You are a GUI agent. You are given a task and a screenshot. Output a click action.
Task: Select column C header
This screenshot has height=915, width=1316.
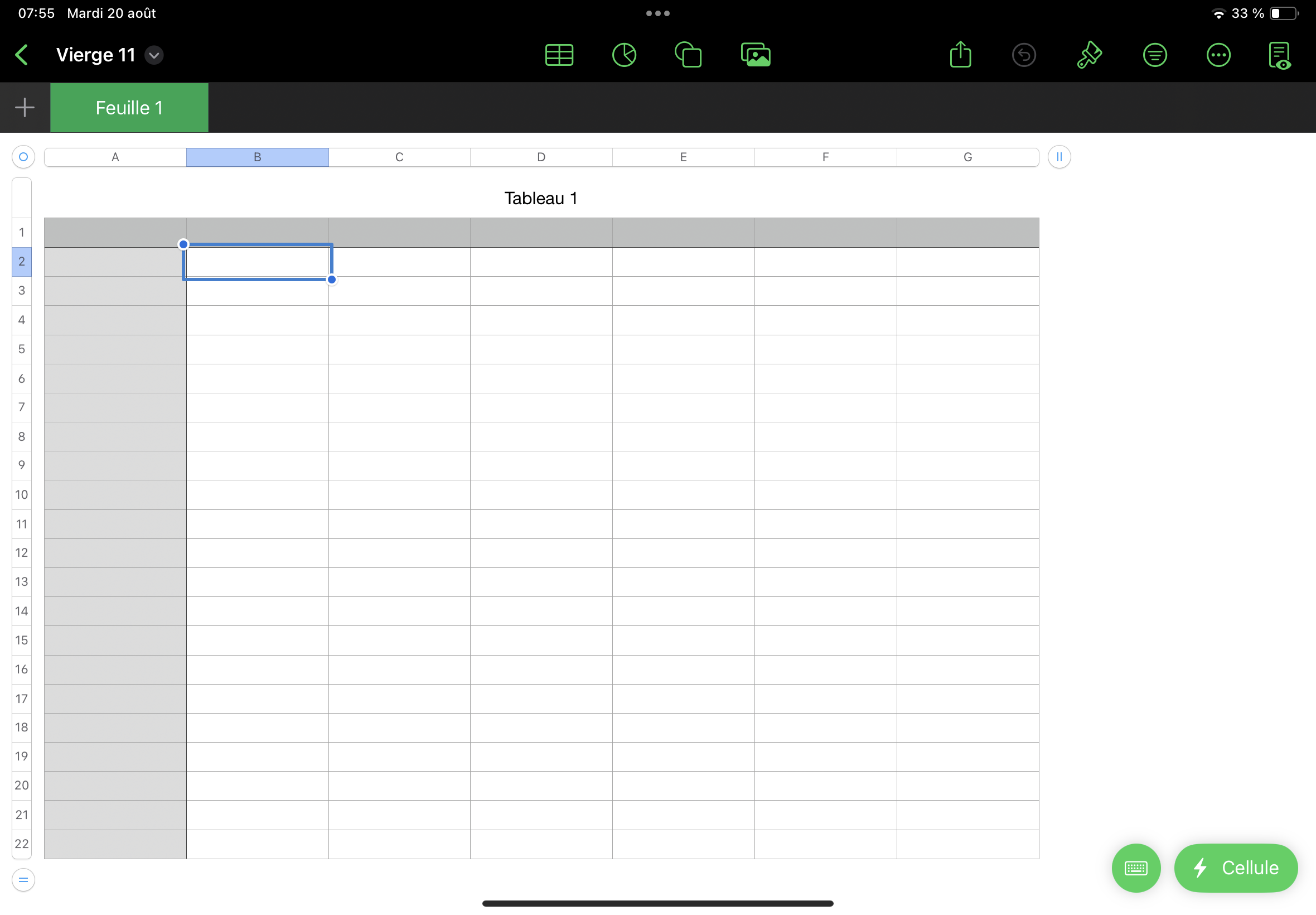tap(399, 157)
